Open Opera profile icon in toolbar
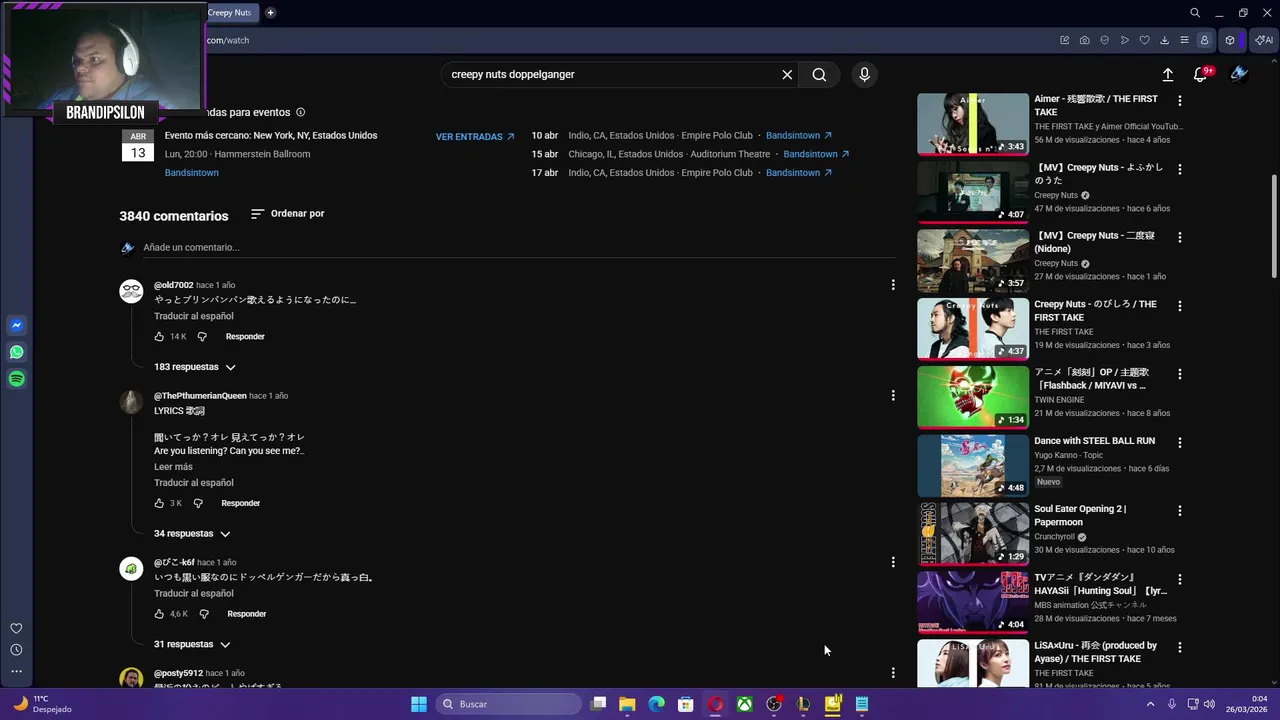Screen dimensions: 1280x720 coord(1204,40)
